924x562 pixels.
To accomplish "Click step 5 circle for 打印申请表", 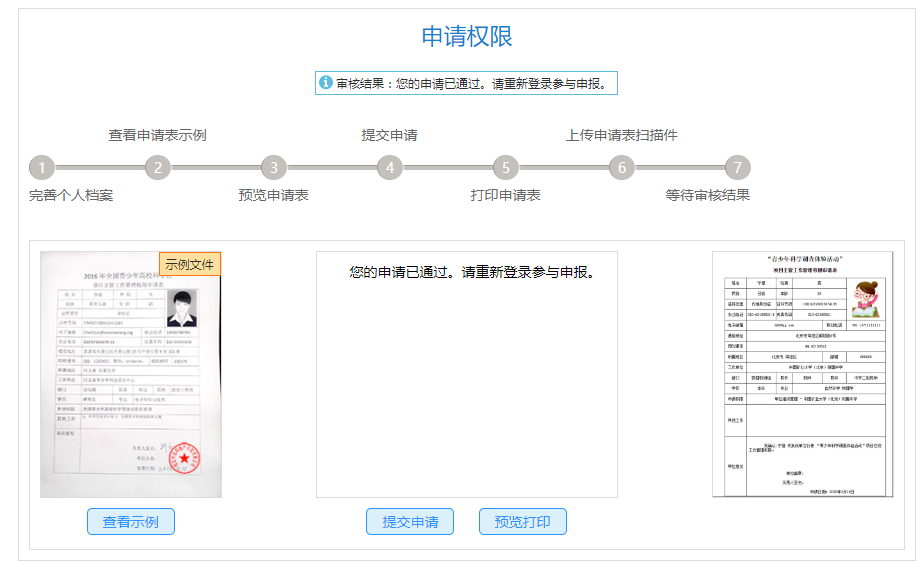I will point(506,168).
